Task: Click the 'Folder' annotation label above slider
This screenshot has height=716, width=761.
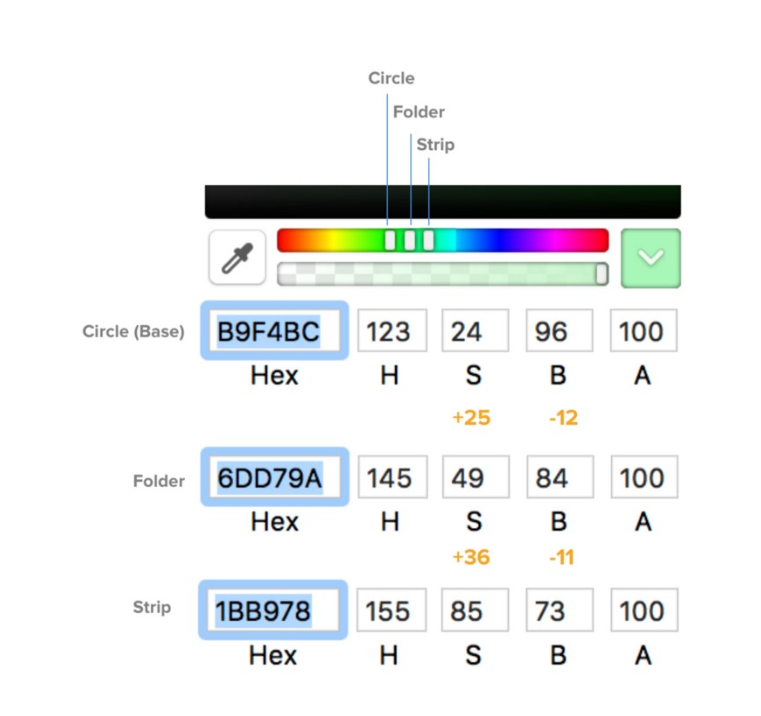Action: (418, 112)
